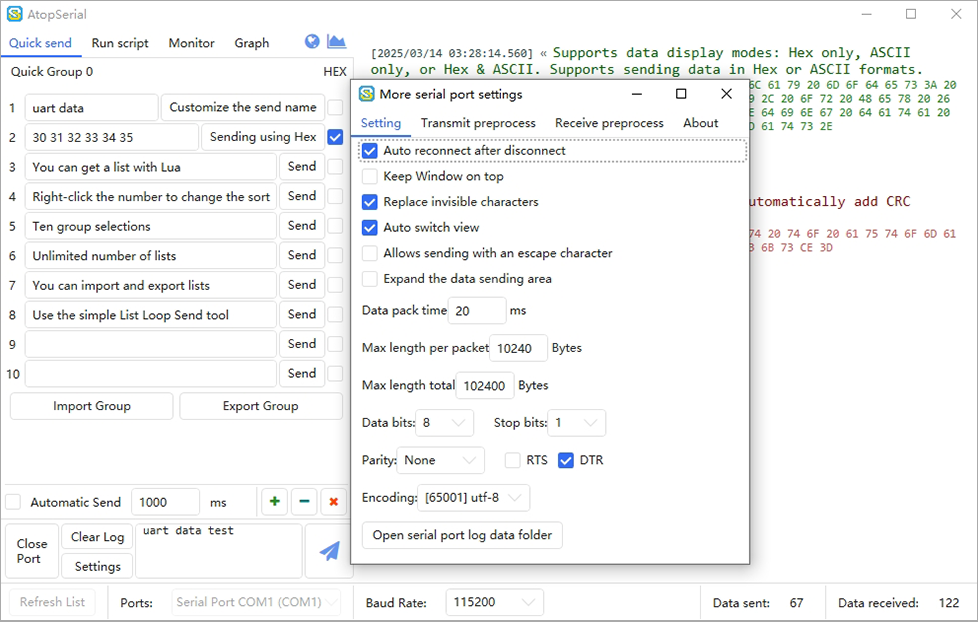Click the Max length total field
This screenshot has width=978, height=622.
[485, 386]
